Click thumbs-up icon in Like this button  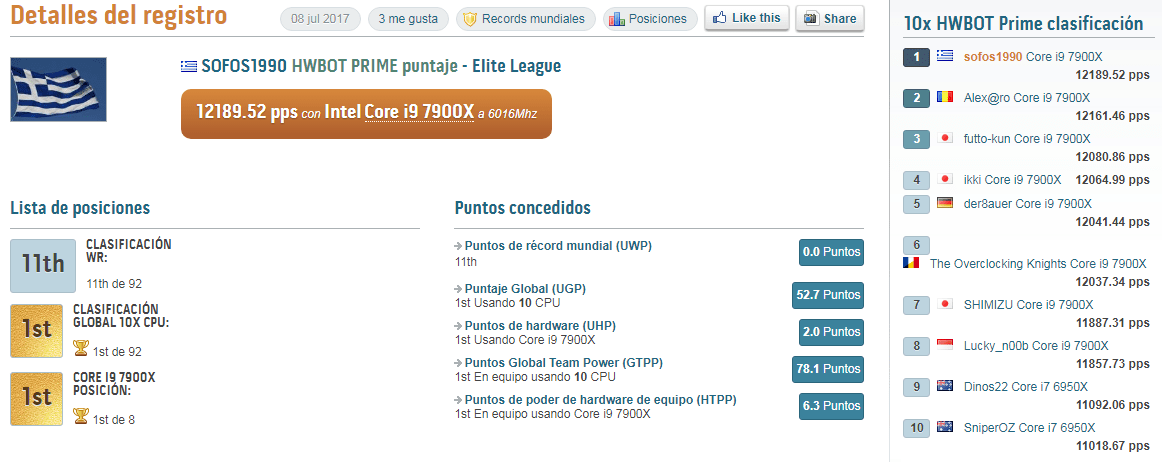(x=719, y=18)
